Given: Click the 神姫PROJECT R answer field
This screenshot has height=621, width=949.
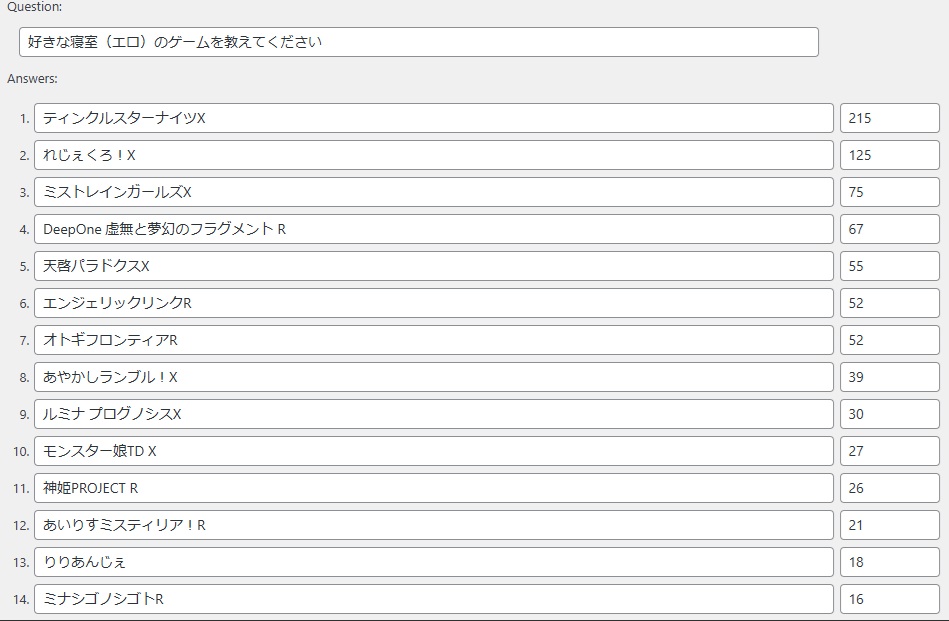Looking at the screenshot, I should pos(433,488).
